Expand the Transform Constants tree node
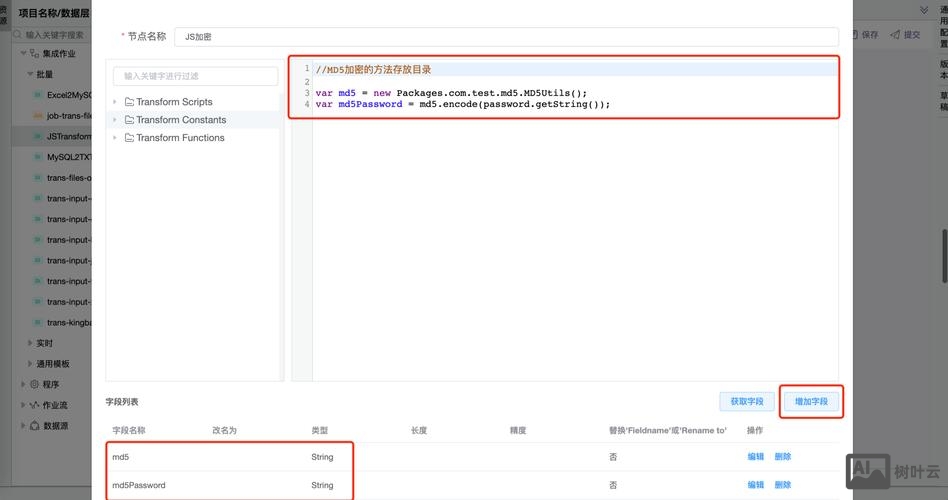948x500 pixels. 116,120
